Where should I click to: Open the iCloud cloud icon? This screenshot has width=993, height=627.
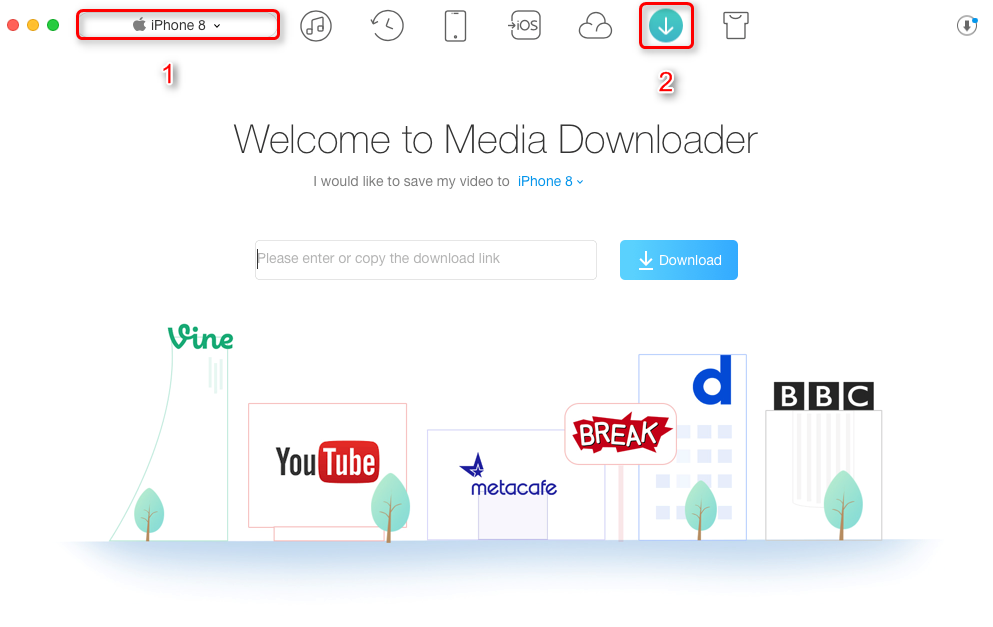pyautogui.click(x=595, y=27)
